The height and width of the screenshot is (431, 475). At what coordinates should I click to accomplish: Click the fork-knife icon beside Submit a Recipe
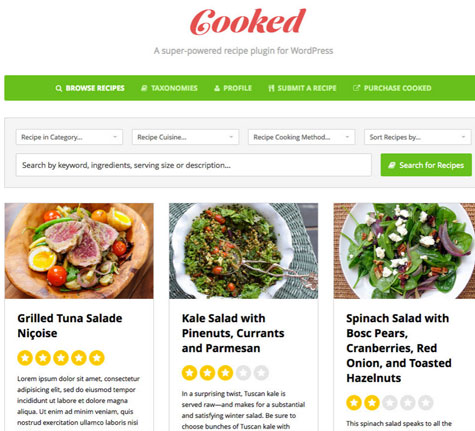pyautogui.click(x=271, y=88)
